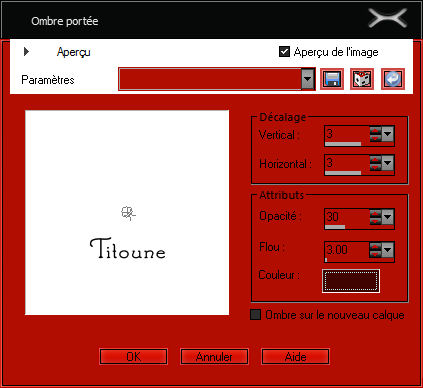Open help with the Aide button
Screen dimensions: 423x388
(296, 357)
